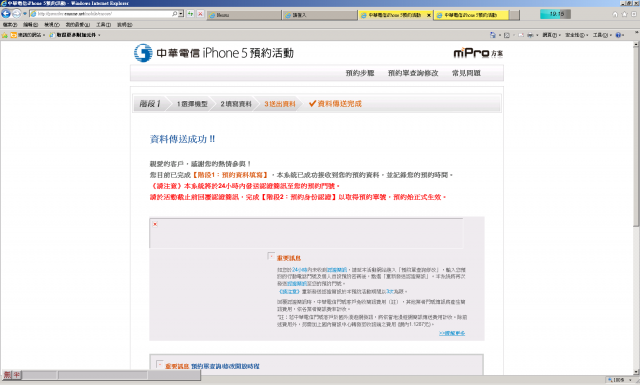Click step 1 選擇機型 in progress bar

click(192, 104)
